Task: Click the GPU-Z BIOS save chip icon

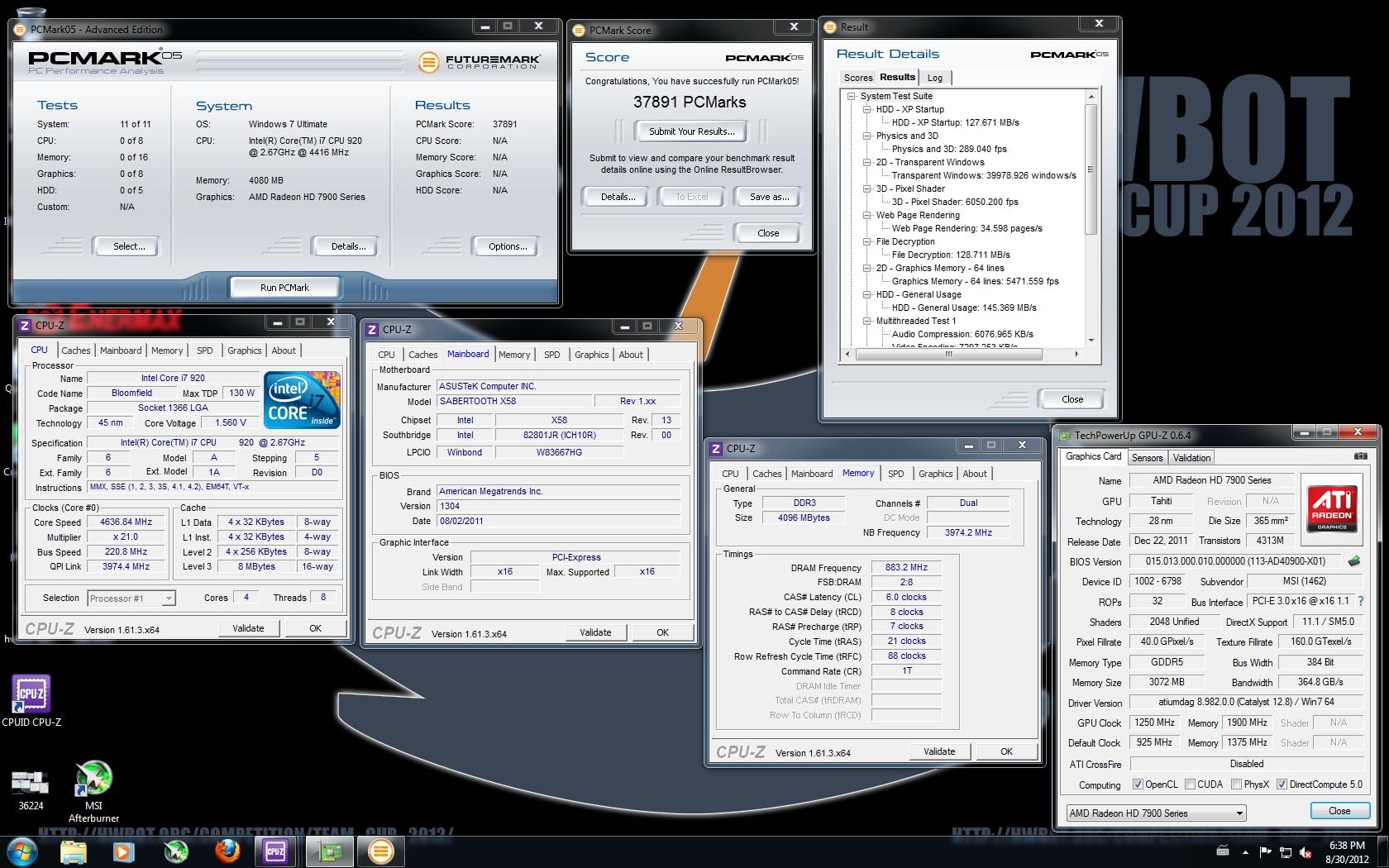Action: pyautogui.click(x=1354, y=561)
